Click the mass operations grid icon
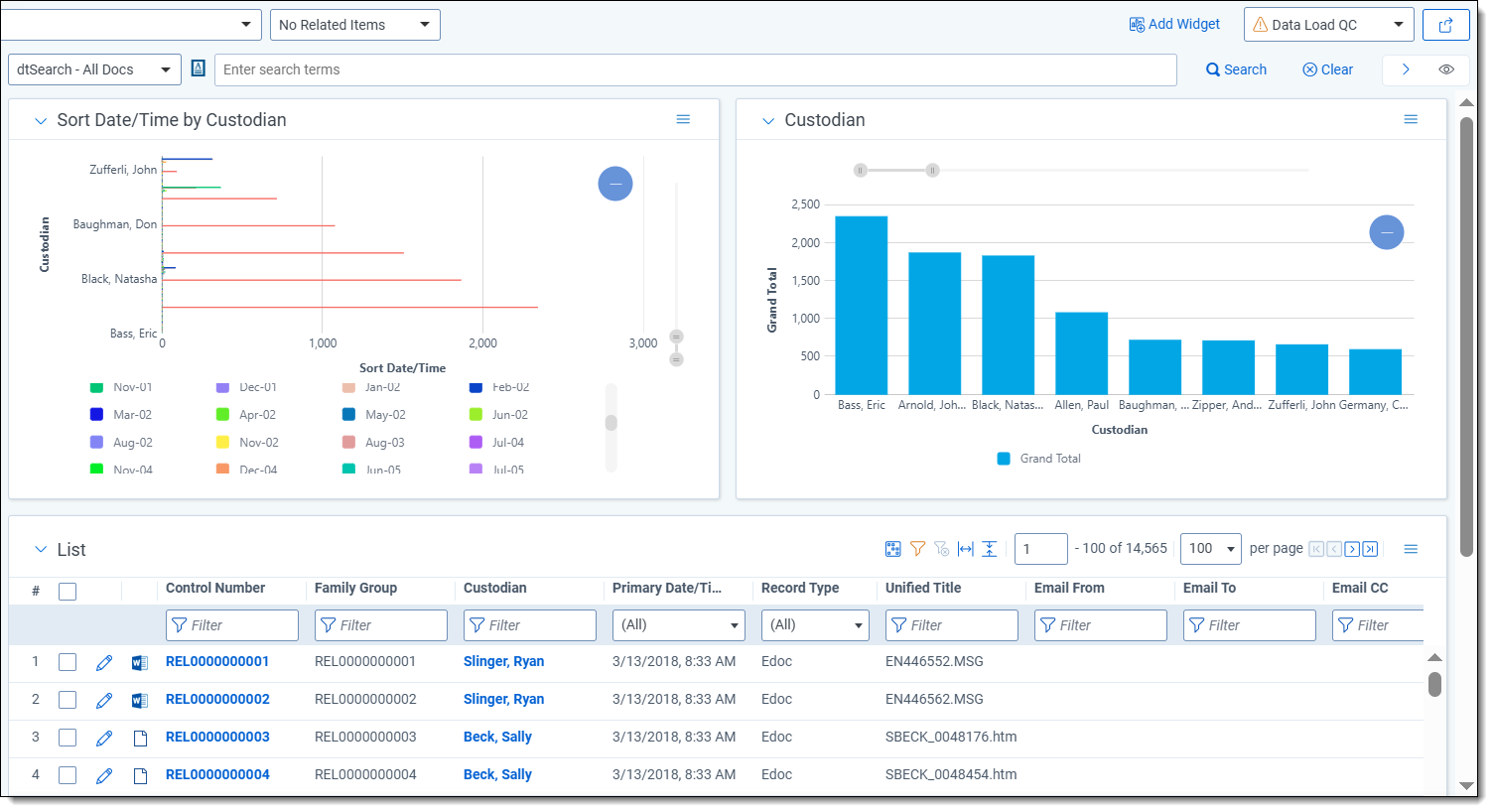 tap(892, 549)
